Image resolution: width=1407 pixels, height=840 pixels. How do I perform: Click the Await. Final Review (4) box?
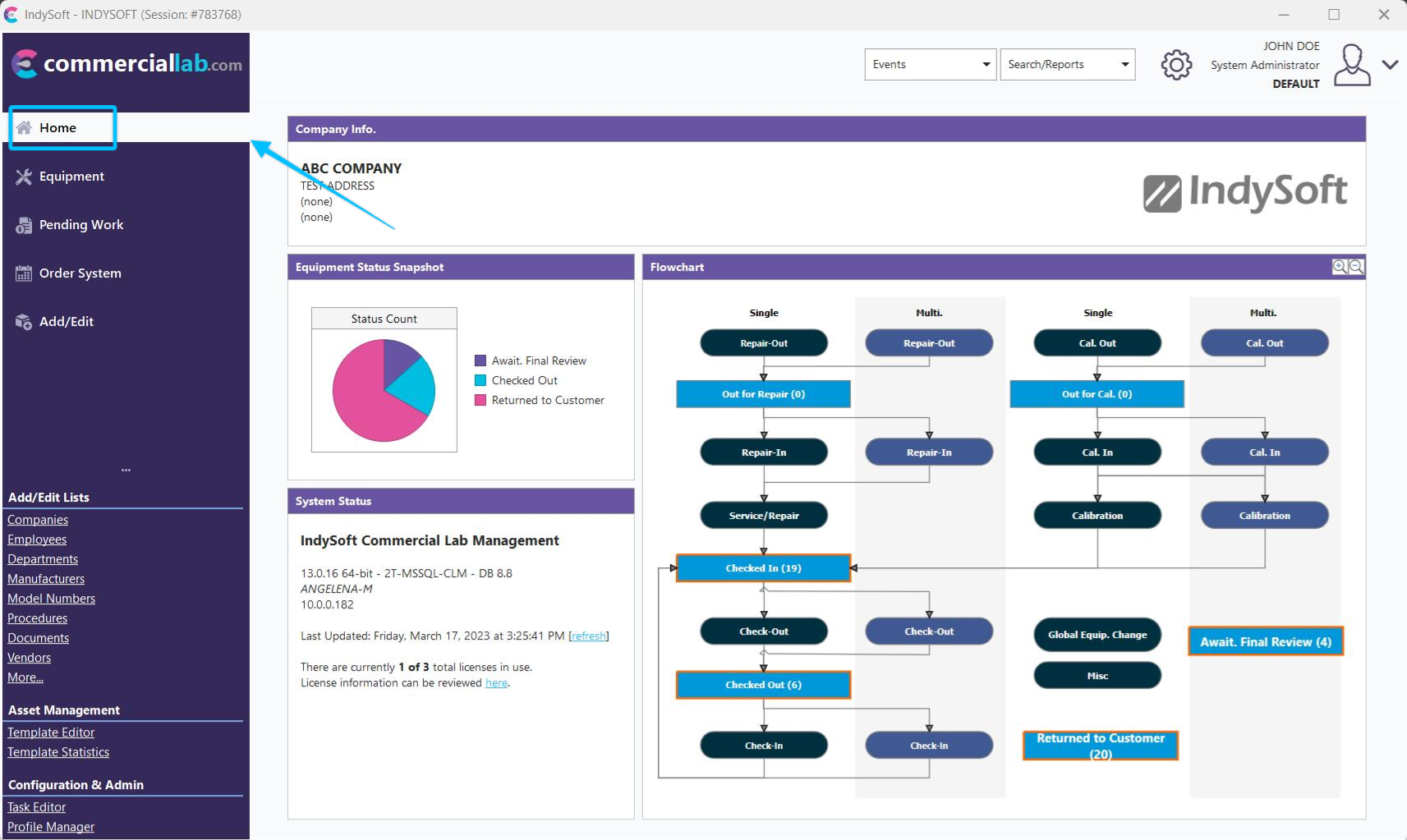tap(1265, 642)
